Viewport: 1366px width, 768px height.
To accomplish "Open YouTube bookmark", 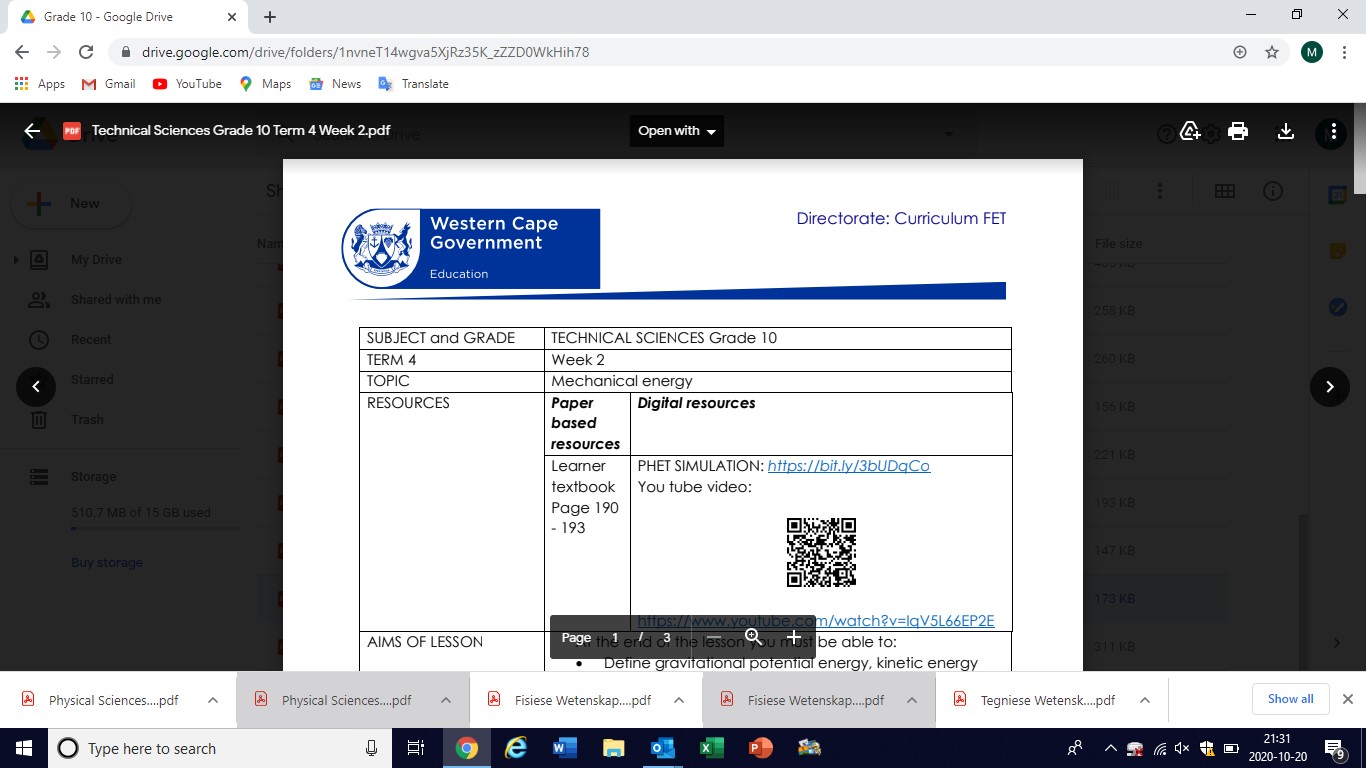I will tap(187, 84).
